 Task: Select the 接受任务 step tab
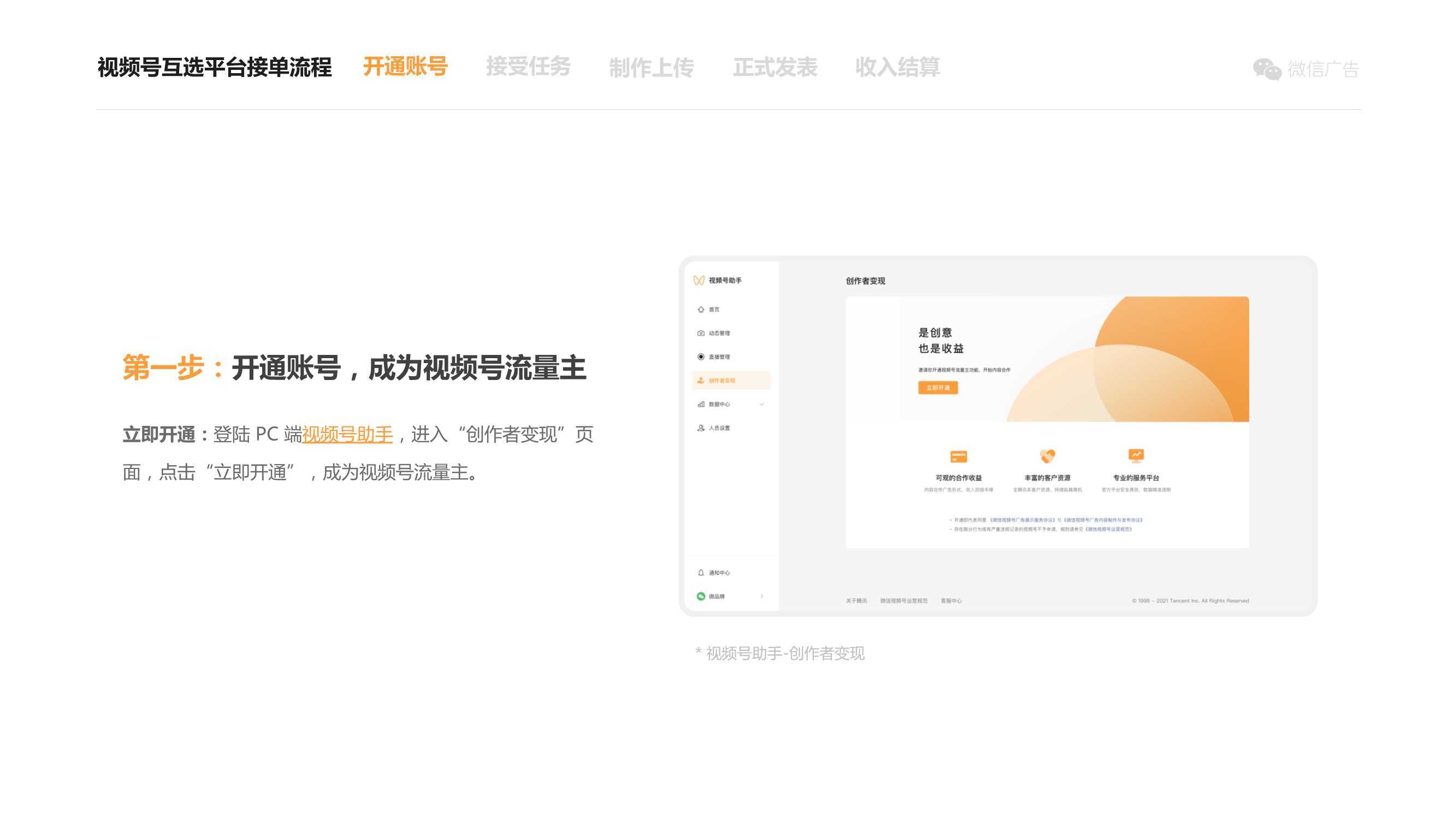528,67
